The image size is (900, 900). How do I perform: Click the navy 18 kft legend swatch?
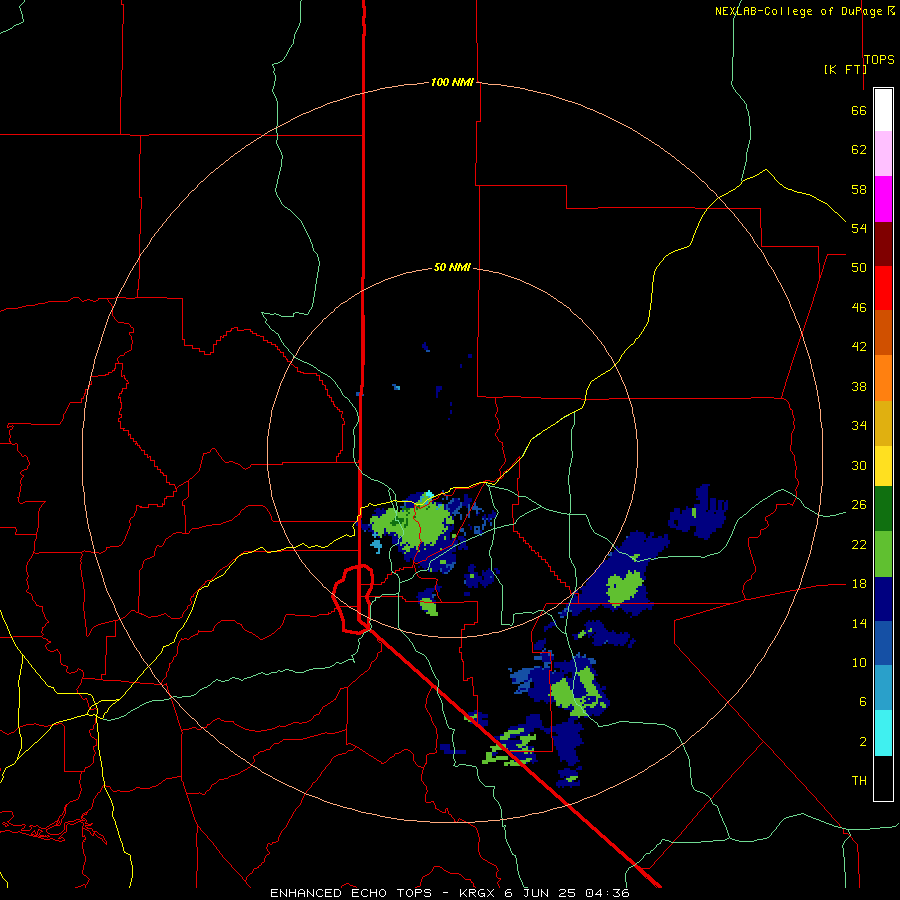(x=883, y=599)
